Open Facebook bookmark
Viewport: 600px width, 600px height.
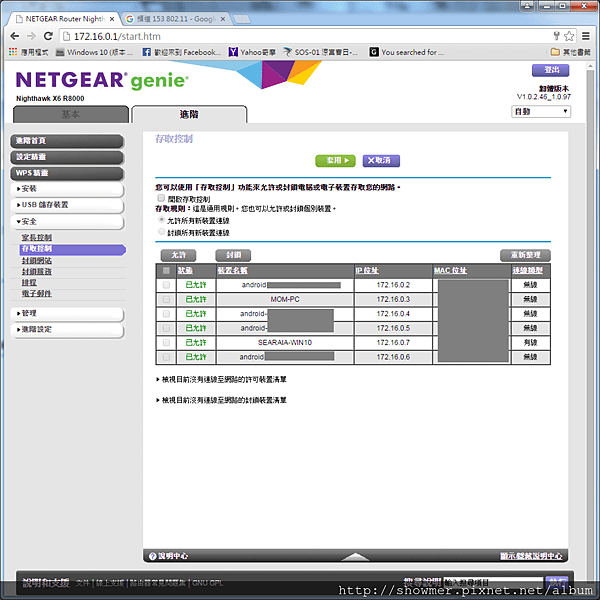click(x=181, y=52)
